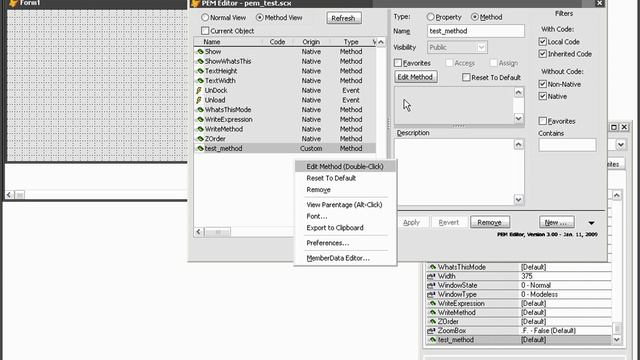Click ZoomBox property icon in Properties window

click(x=431, y=331)
